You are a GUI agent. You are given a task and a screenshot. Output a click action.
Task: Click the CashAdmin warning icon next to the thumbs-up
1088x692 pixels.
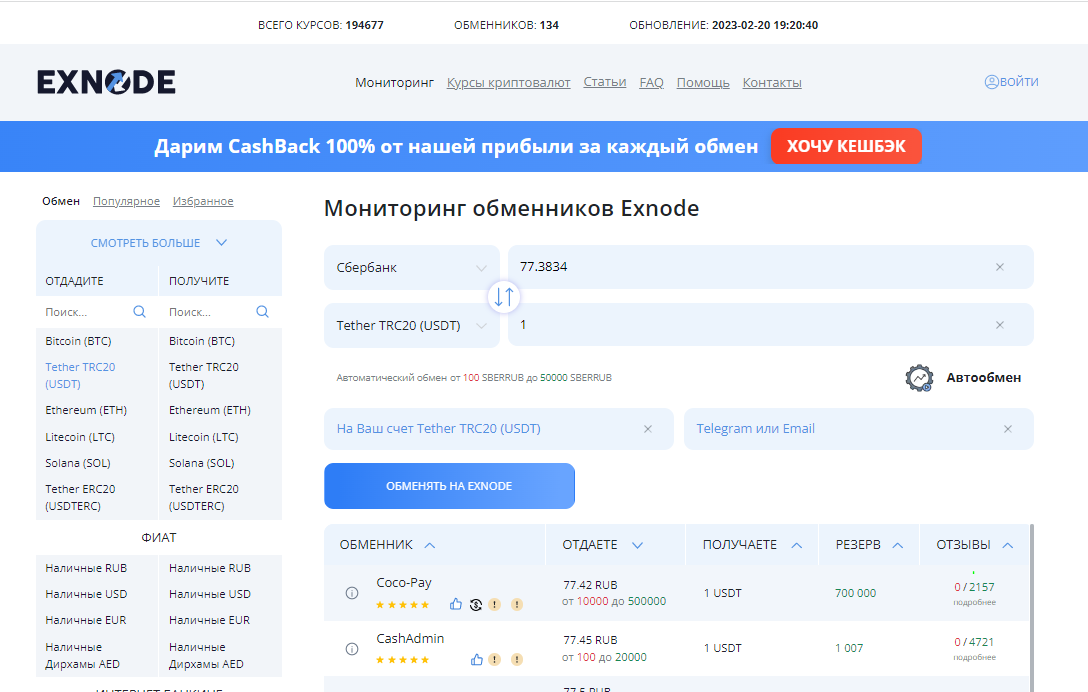[x=495, y=659]
